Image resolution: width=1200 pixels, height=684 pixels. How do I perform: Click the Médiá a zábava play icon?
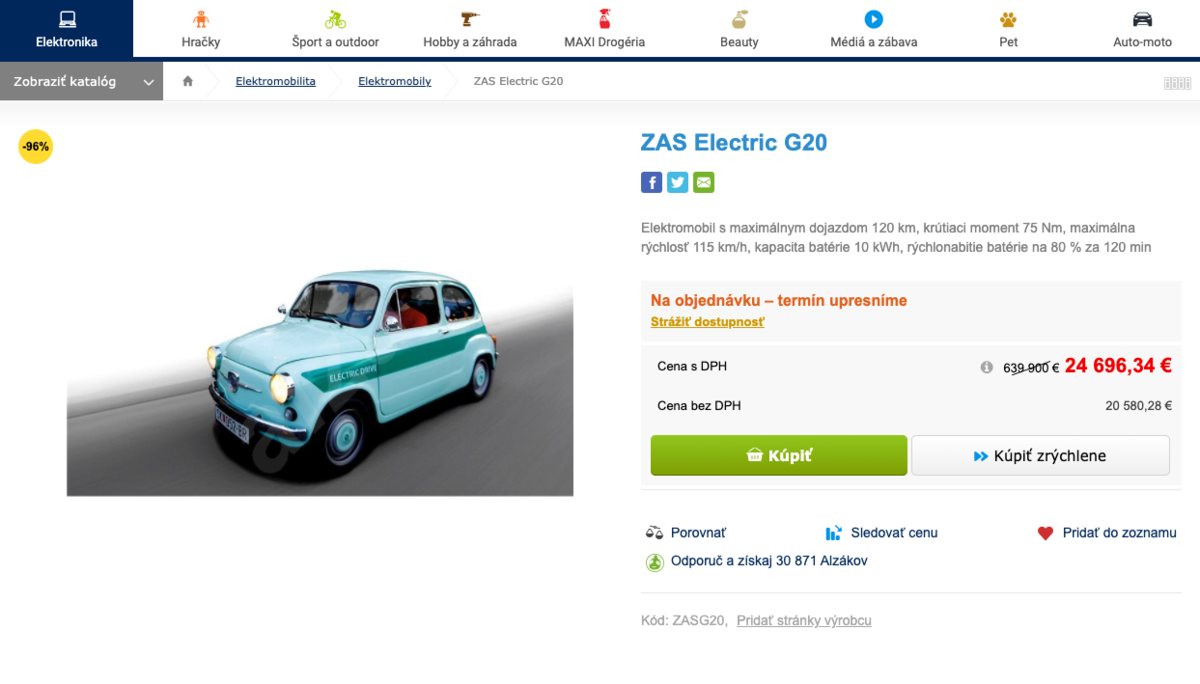coord(871,17)
